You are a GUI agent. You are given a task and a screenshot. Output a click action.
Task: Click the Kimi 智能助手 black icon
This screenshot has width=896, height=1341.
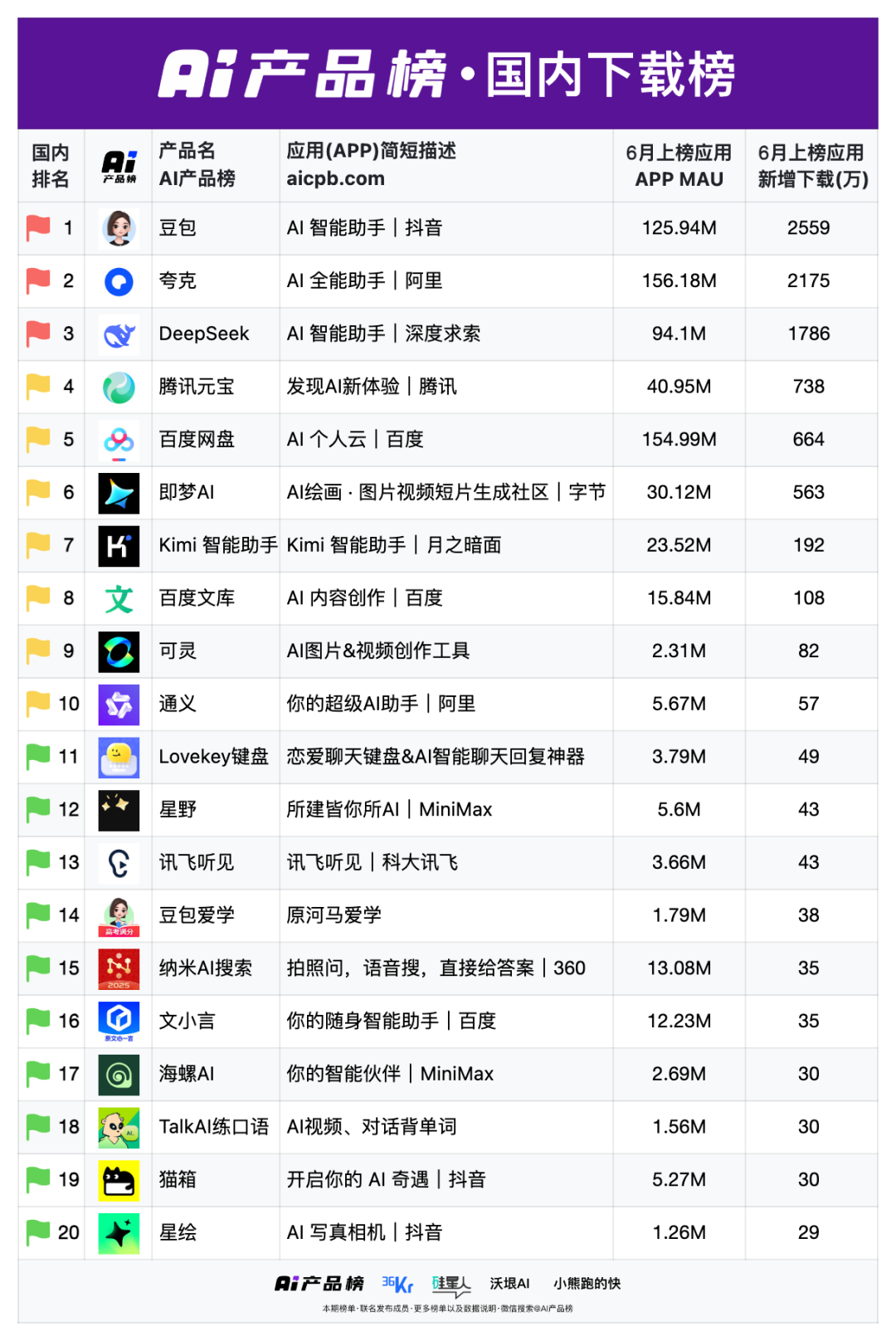[119, 546]
